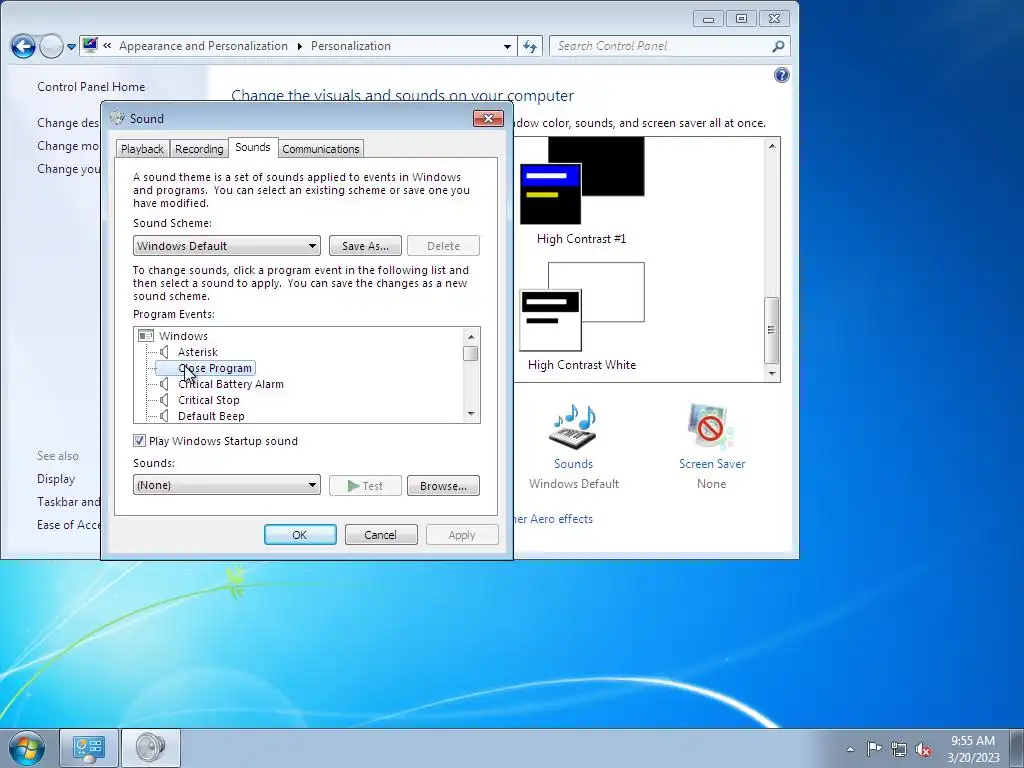Click the Control Panel taskbar button
The height and width of the screenshot is (768, 1024).
[x=89, y=748]
